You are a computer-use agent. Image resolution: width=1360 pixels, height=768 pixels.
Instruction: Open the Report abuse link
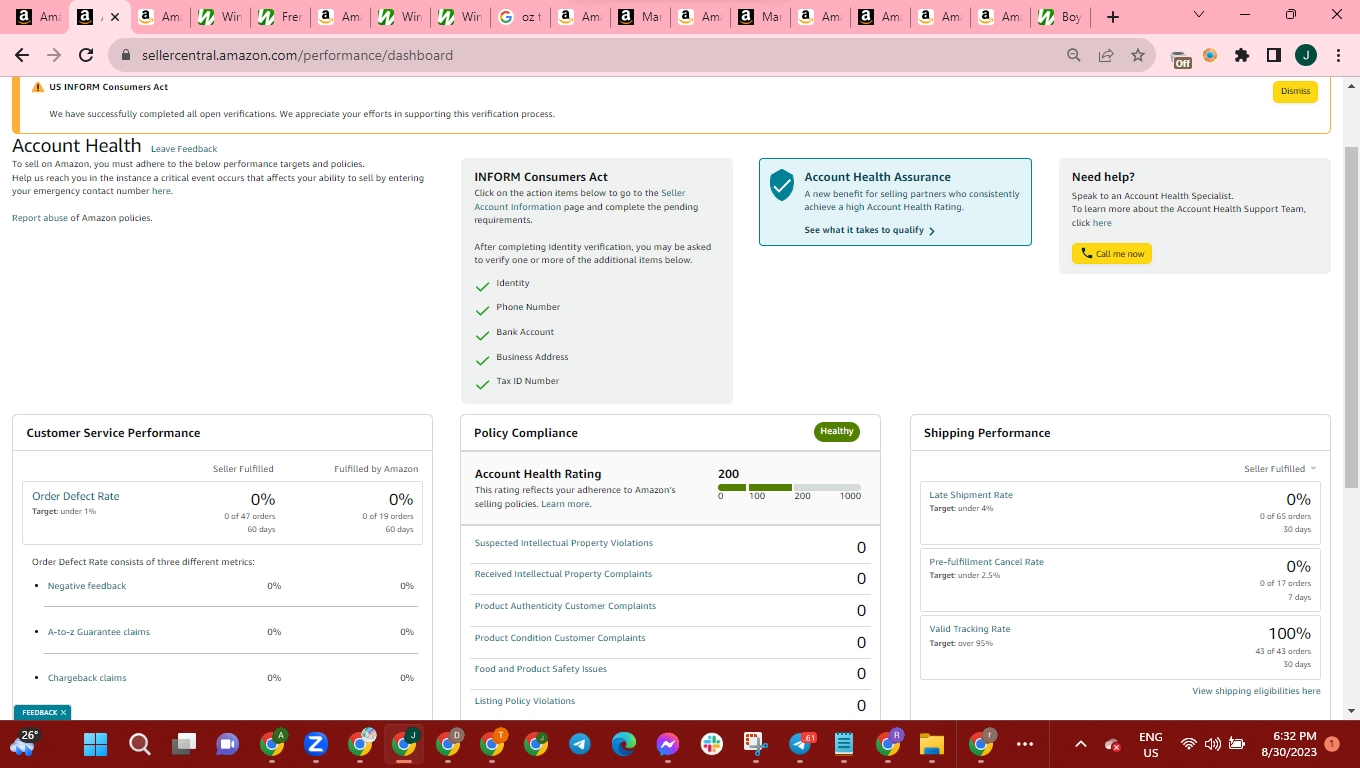click(40, 218)
